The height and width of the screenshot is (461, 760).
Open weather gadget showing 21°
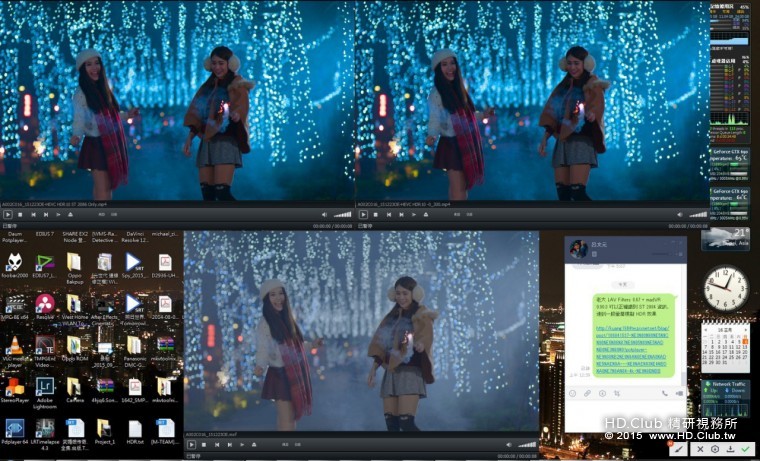click(x=726, y=238)
